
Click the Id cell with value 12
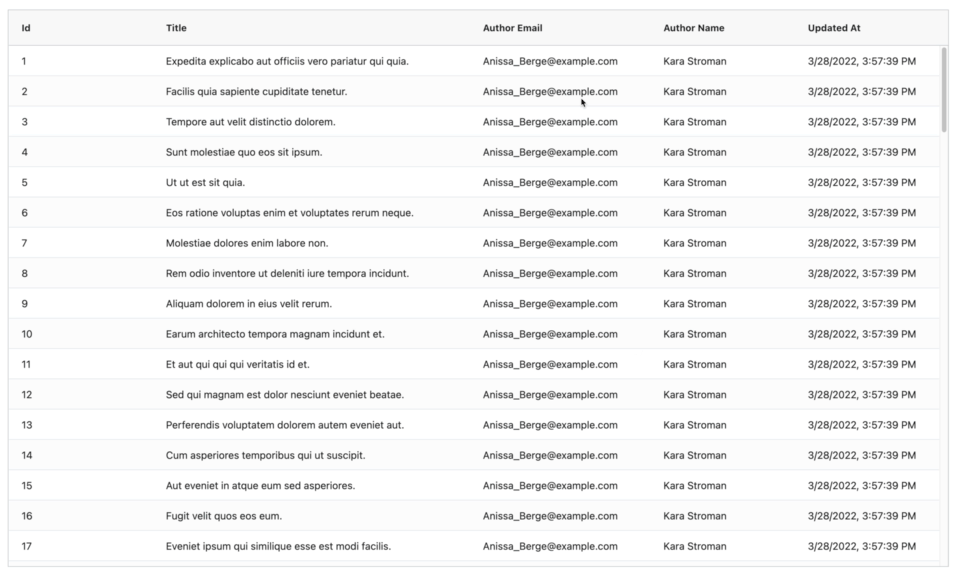click(x=27, y=395)
